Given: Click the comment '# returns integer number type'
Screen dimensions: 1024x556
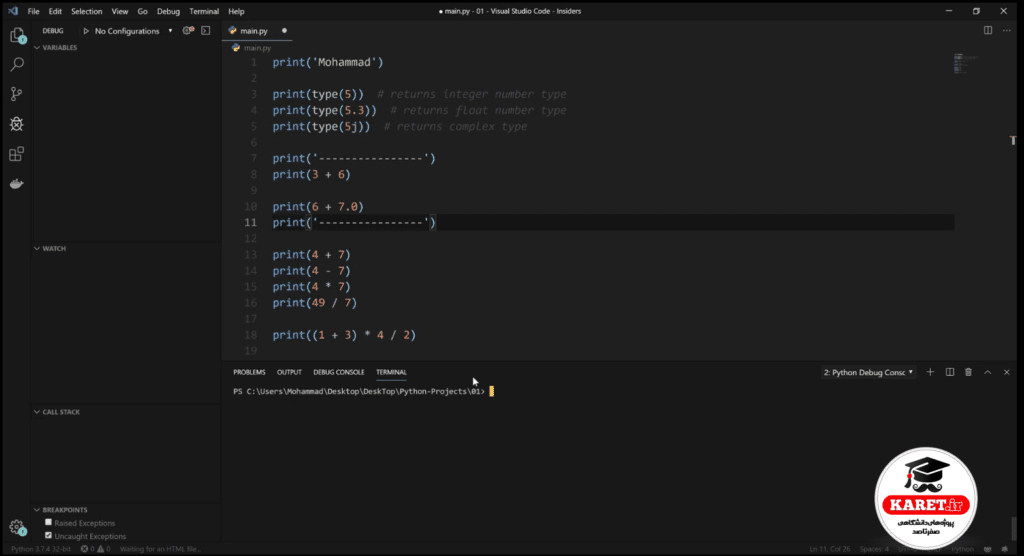Looking at the screenshot, I should [x=472, y=94].
